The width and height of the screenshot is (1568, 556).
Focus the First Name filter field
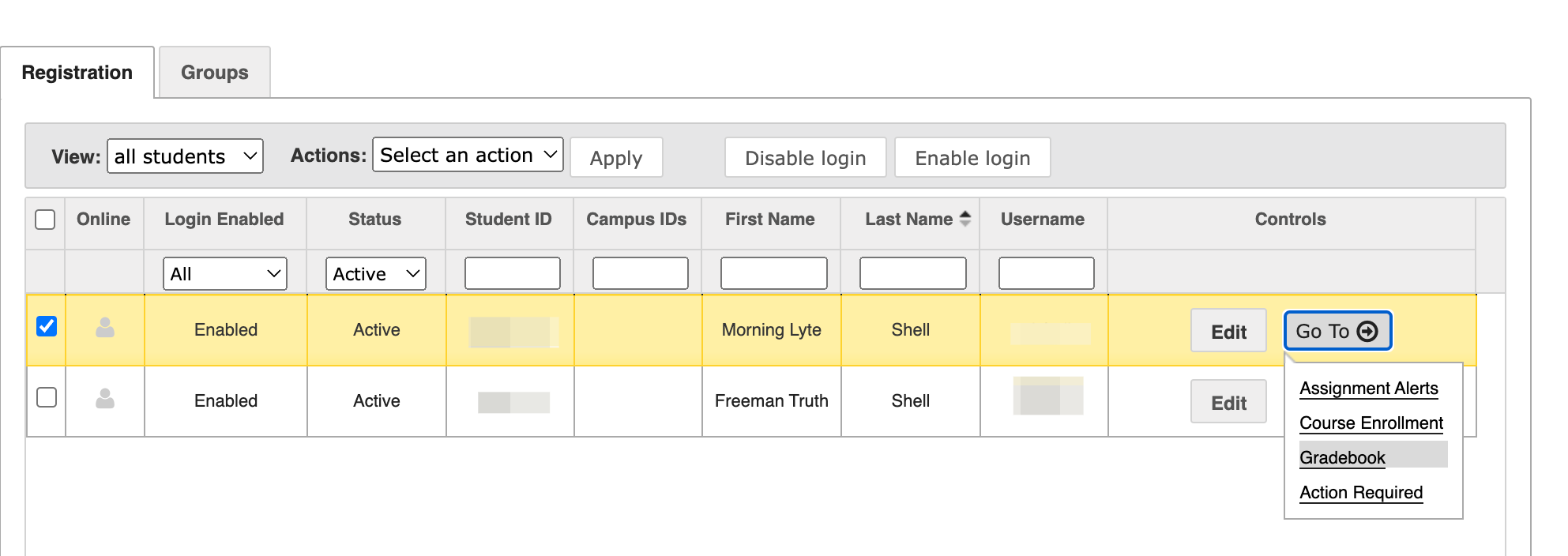coord(774,273)
